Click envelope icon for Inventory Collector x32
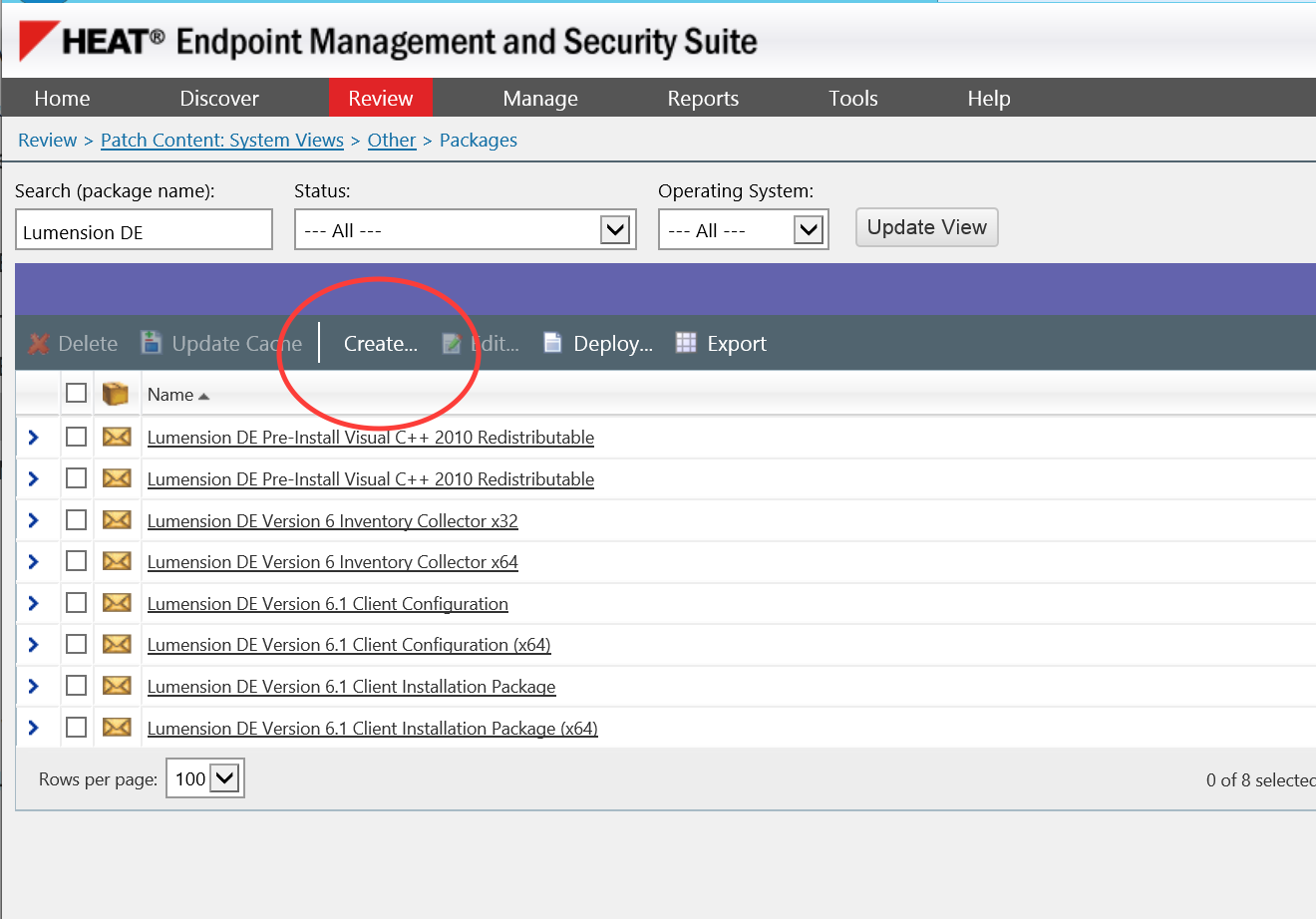 tap(117, 519)
